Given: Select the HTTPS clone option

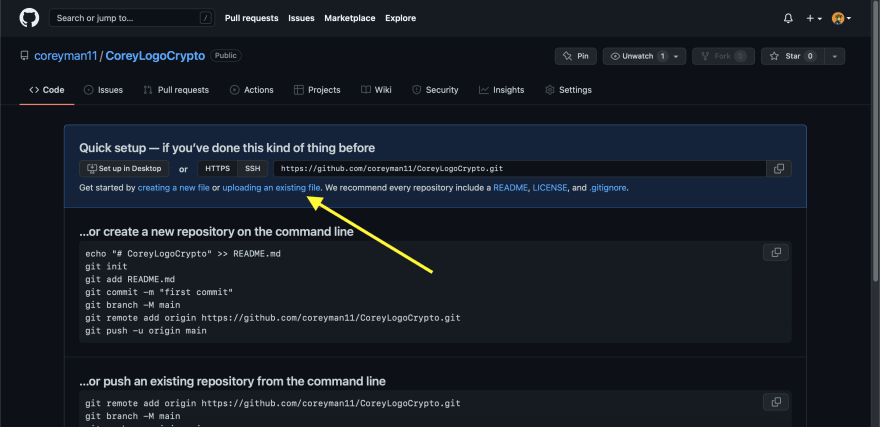Looking at the screenshot, I should (x=217, y=168).
